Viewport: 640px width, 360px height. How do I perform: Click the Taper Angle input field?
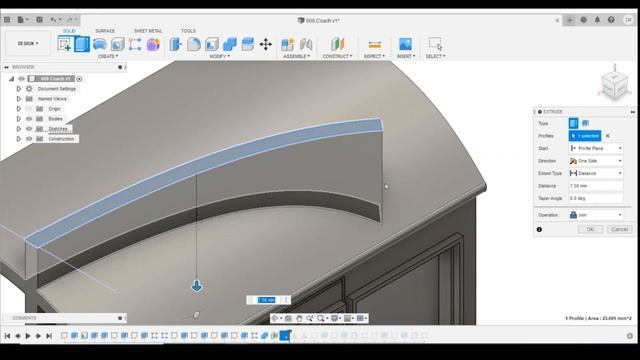[596, 198]
